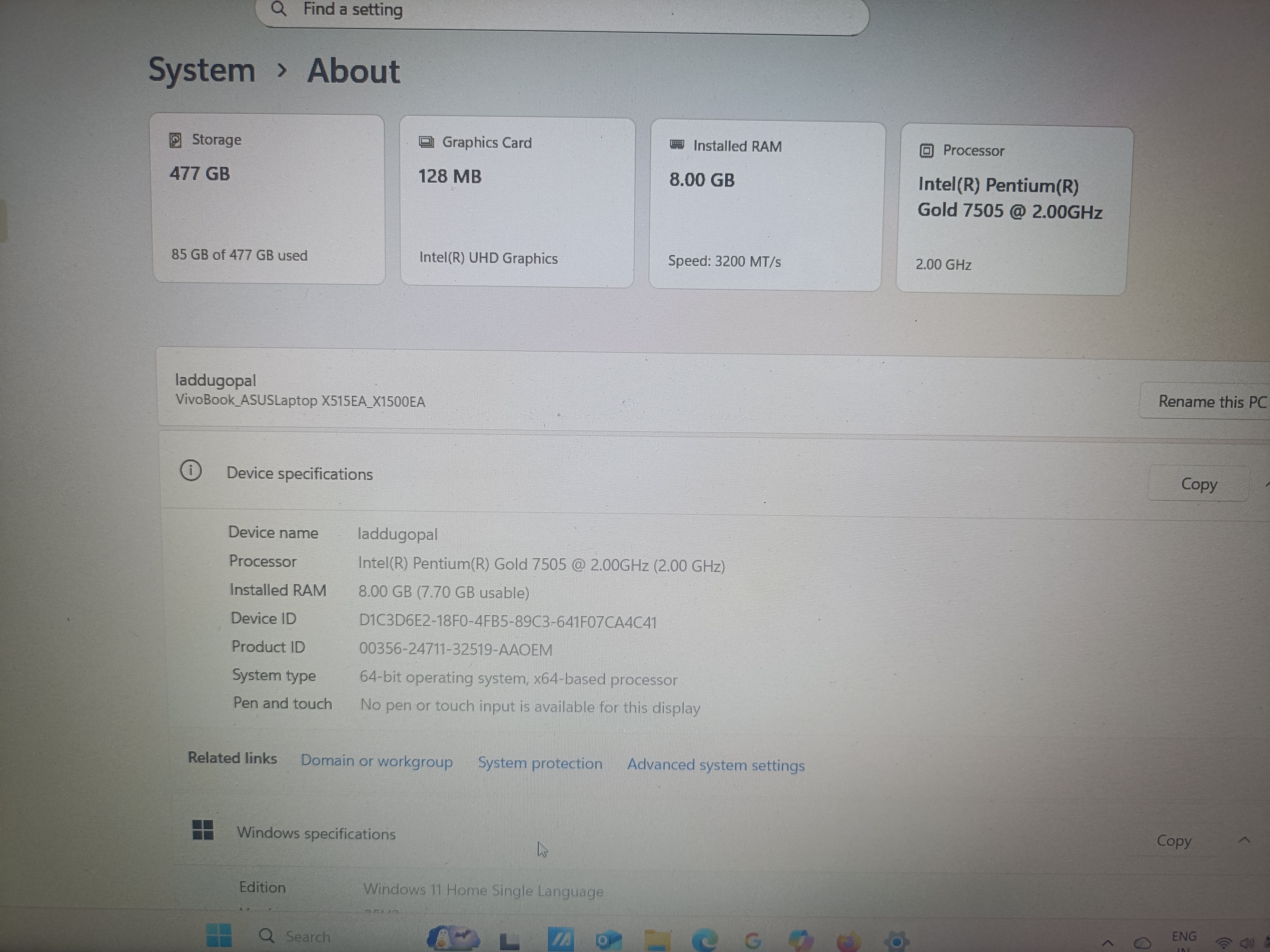Viewport: 1270px width, 952px height.
Task: Click the 477 GB storage value
Action: (200, 173)
